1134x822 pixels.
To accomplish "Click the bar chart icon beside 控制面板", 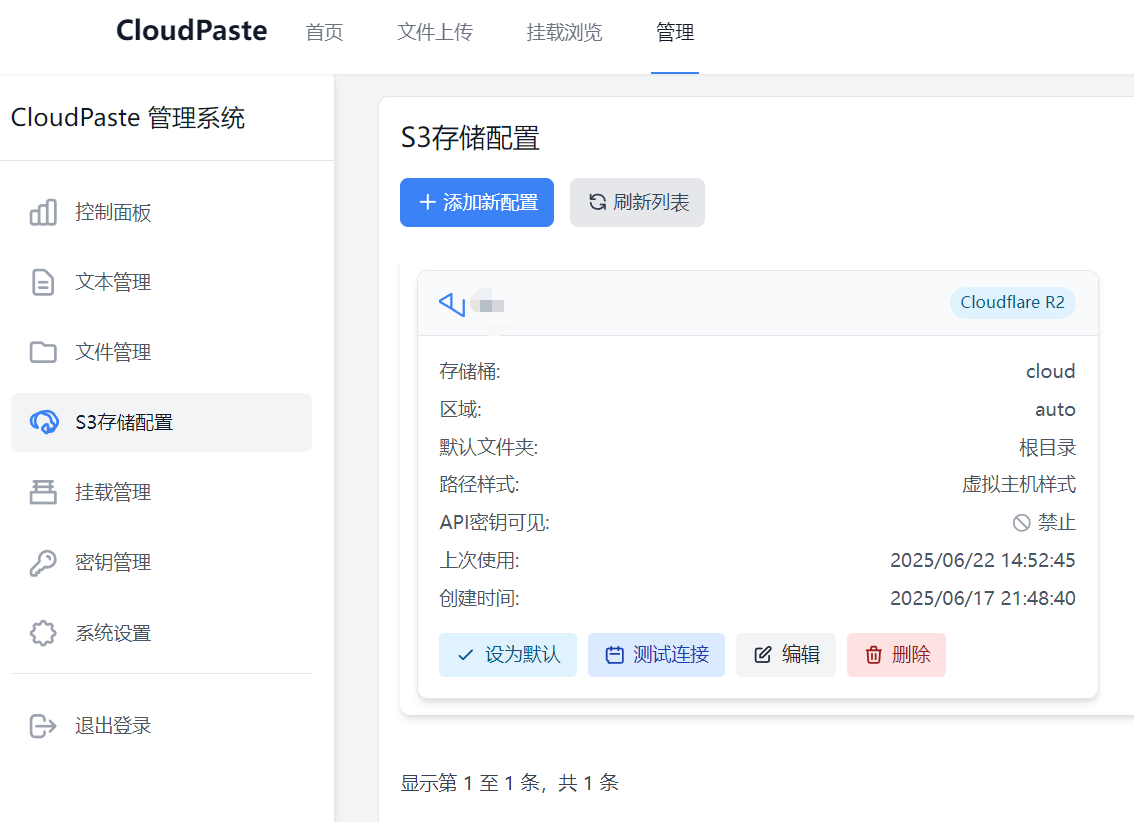I will [43, 212].
